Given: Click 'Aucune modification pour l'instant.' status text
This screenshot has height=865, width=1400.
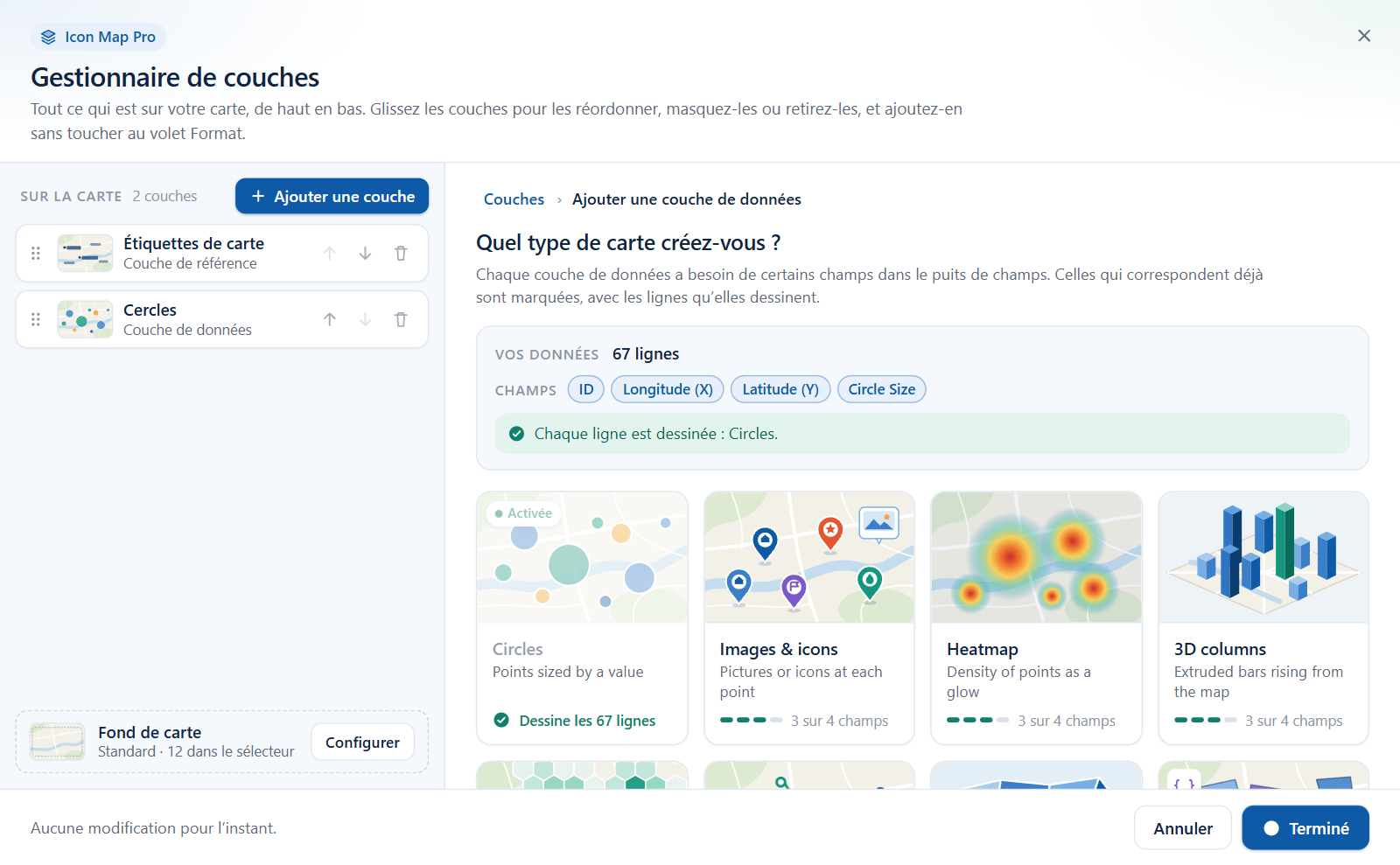Looking at the screenshot, I should 154,828.
